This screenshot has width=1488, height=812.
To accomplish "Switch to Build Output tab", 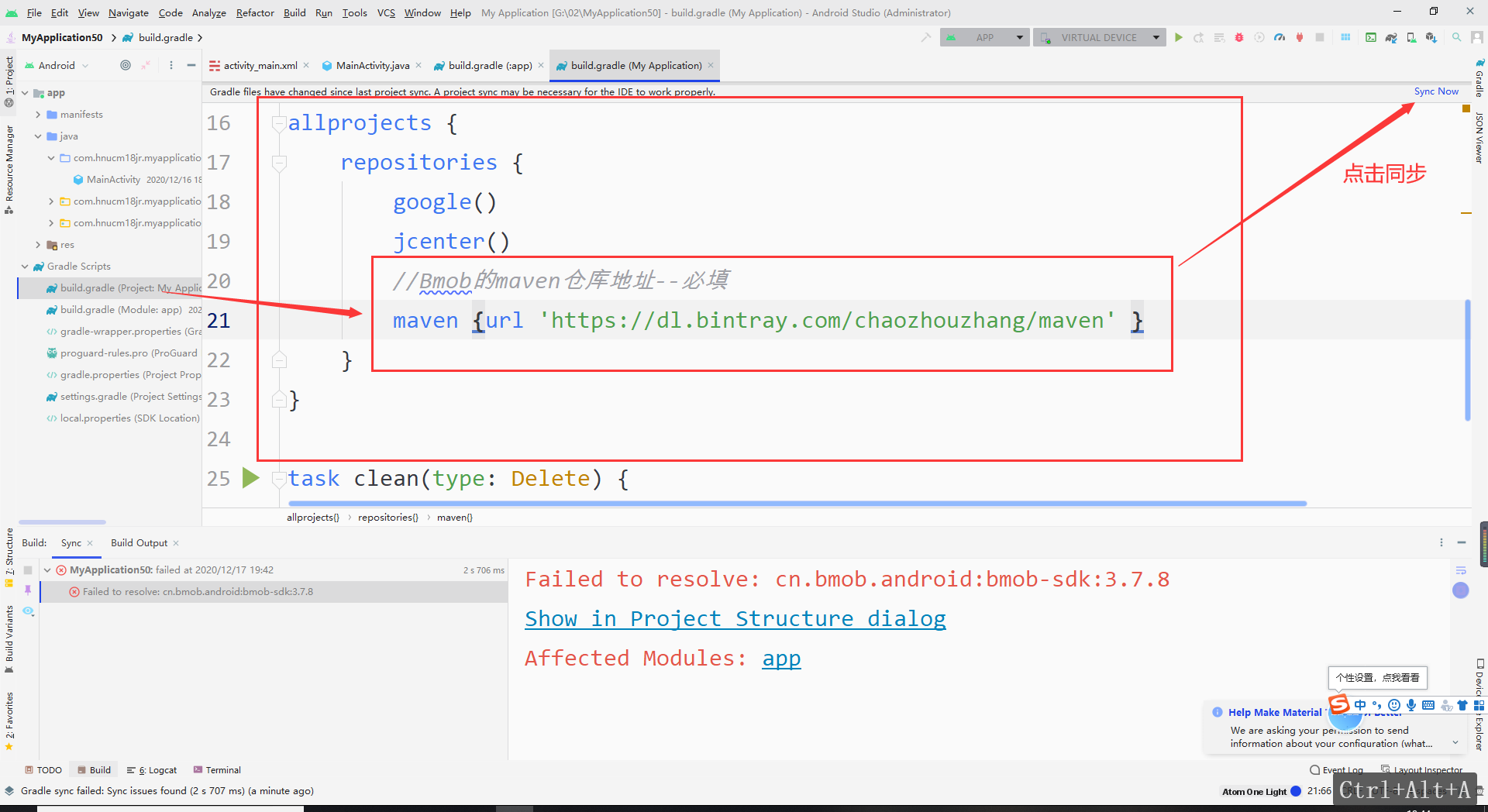I will (x=139, y=542).
